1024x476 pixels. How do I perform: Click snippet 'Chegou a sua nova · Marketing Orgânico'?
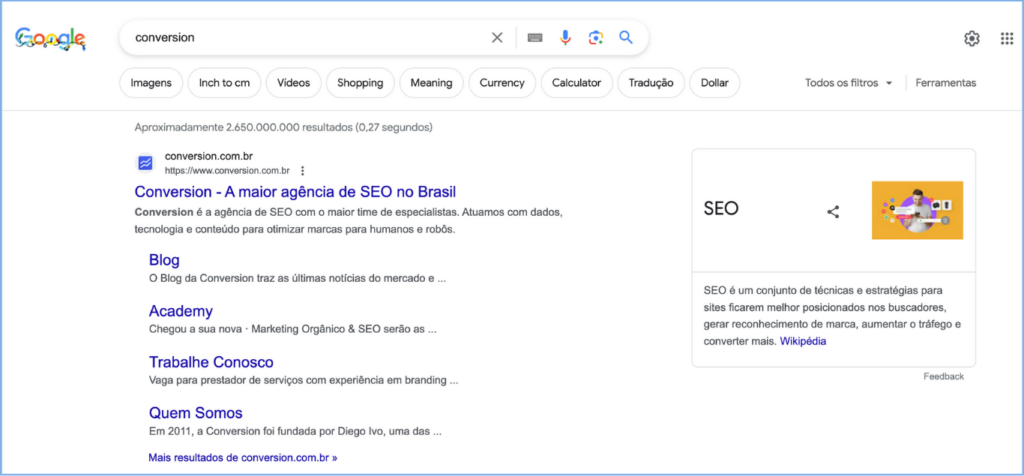click(x=293, y=330)
